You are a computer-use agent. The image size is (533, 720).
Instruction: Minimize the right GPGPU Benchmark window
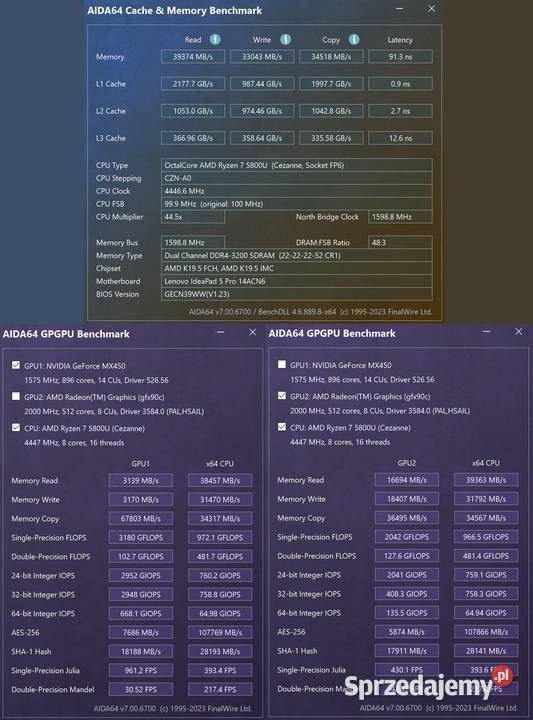coord(487,332)
